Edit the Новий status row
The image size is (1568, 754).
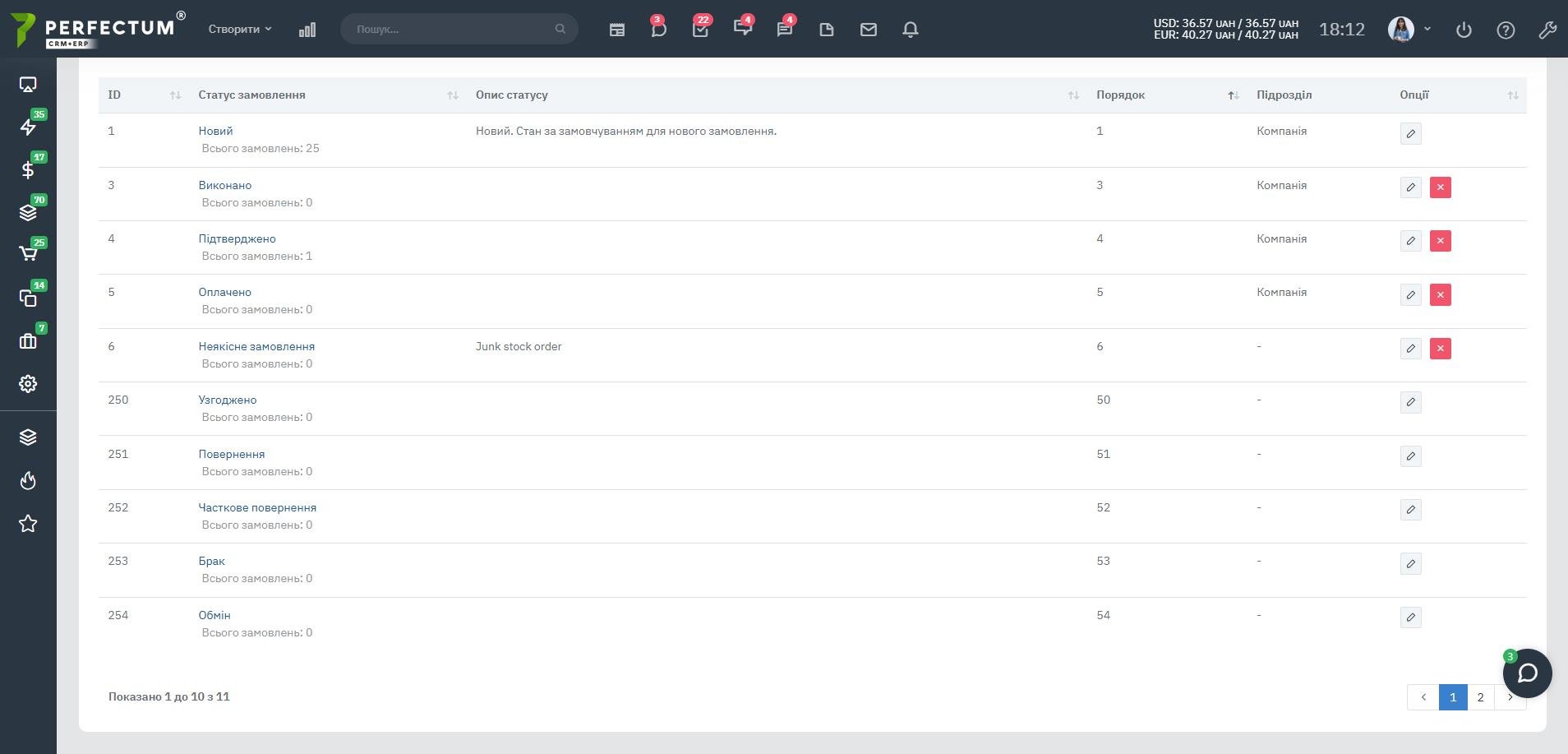click(1411, 134)
